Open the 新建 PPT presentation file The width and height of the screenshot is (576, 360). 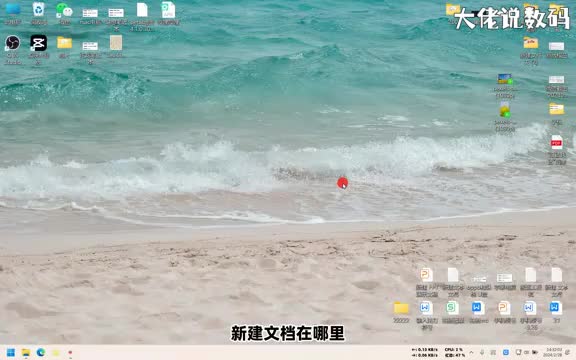(426, 275)
